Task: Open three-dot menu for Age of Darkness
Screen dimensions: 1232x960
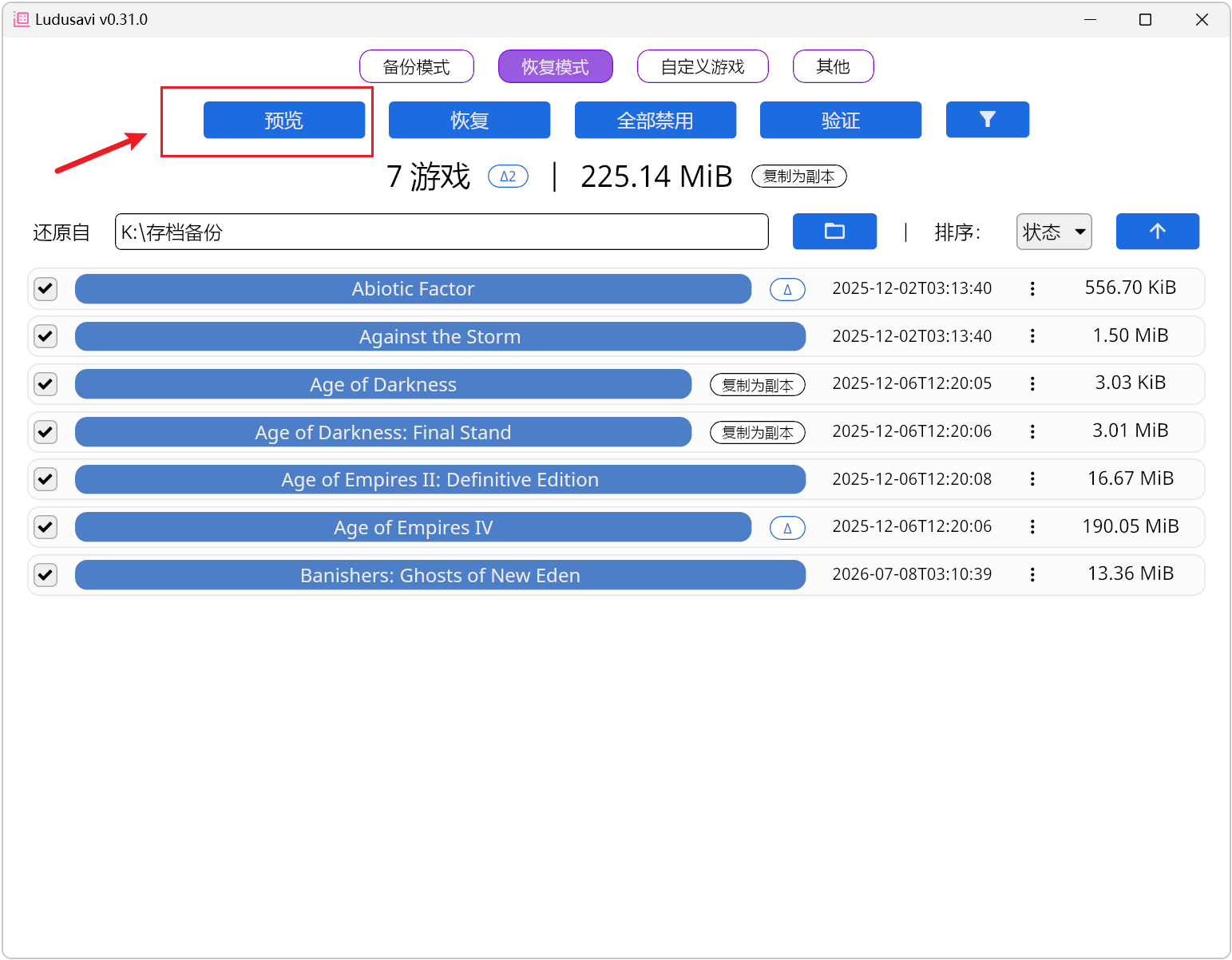Action: (x=1032, y=384)
